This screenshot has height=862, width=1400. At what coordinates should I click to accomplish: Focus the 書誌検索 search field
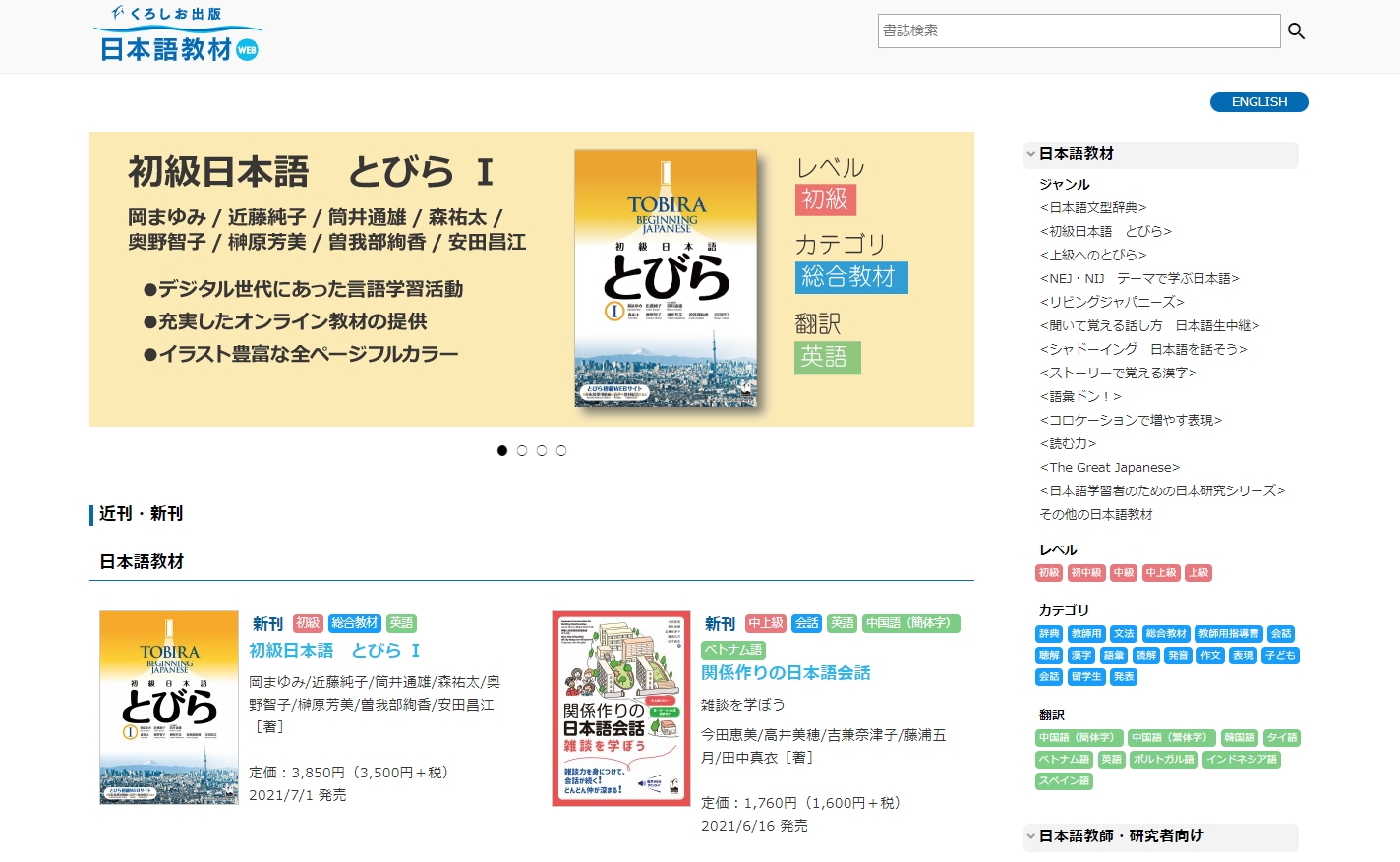point(1079,30)
